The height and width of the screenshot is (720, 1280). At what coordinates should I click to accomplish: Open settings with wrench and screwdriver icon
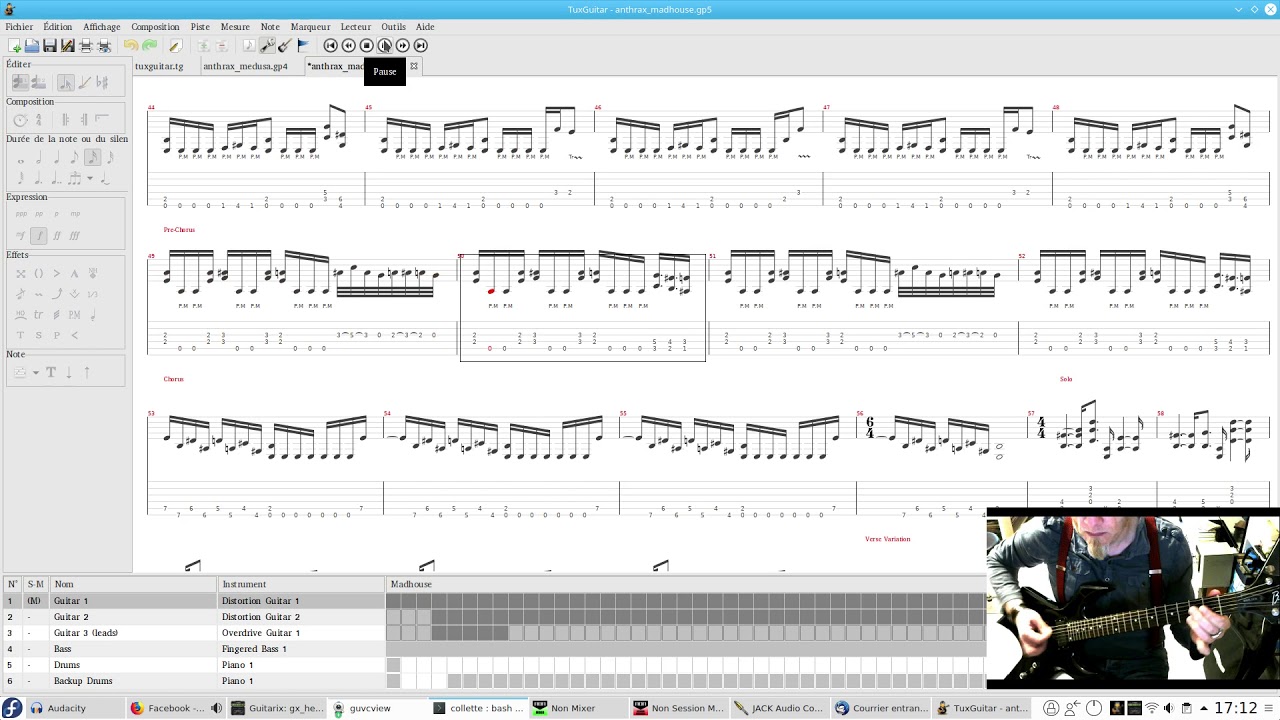click(267, 45)
